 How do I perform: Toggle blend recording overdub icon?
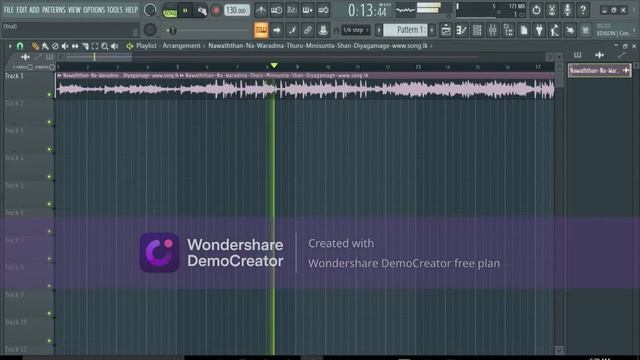coord(307,10)
